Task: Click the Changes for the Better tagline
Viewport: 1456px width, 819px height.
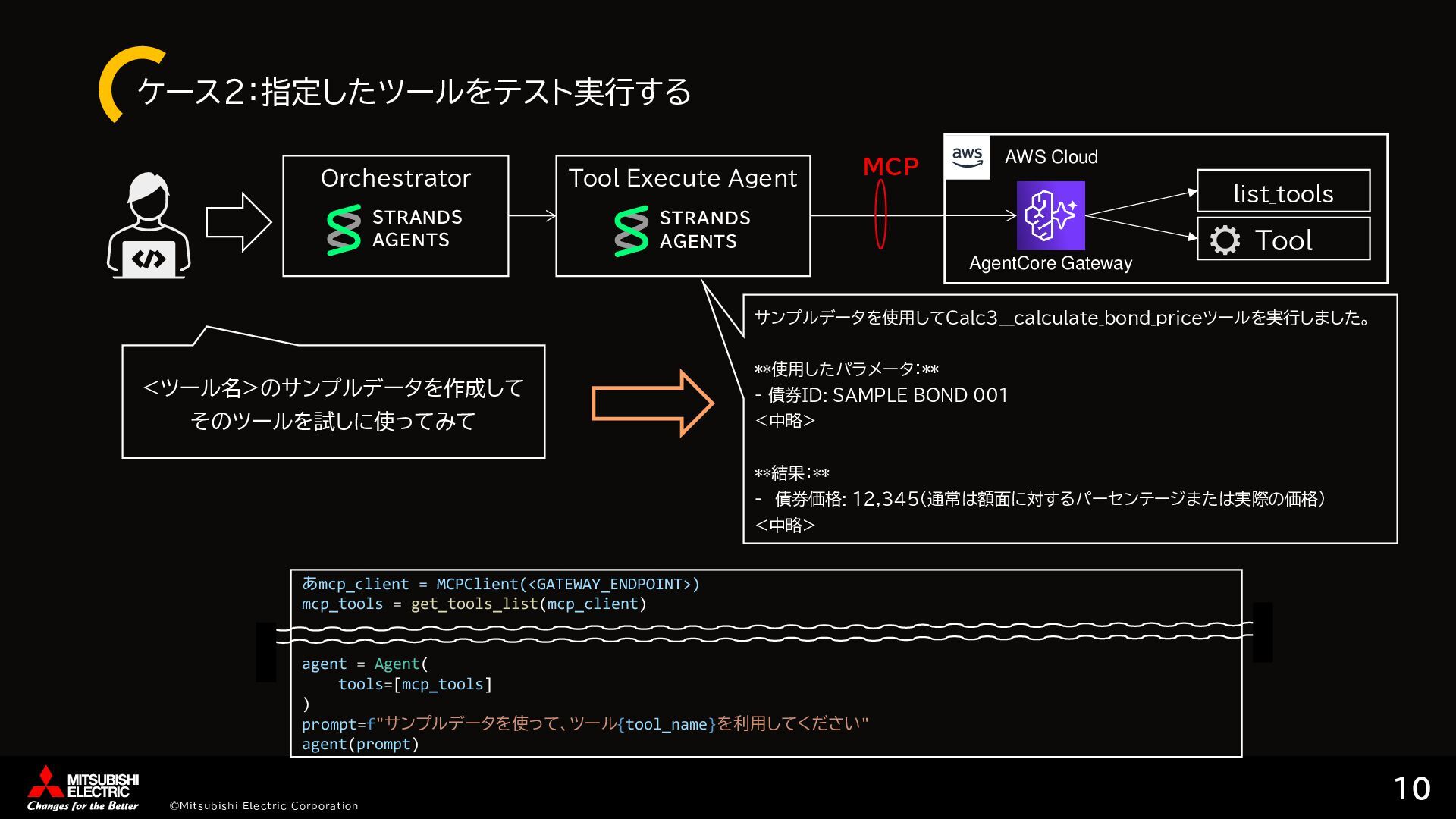Action: (83, 805)
